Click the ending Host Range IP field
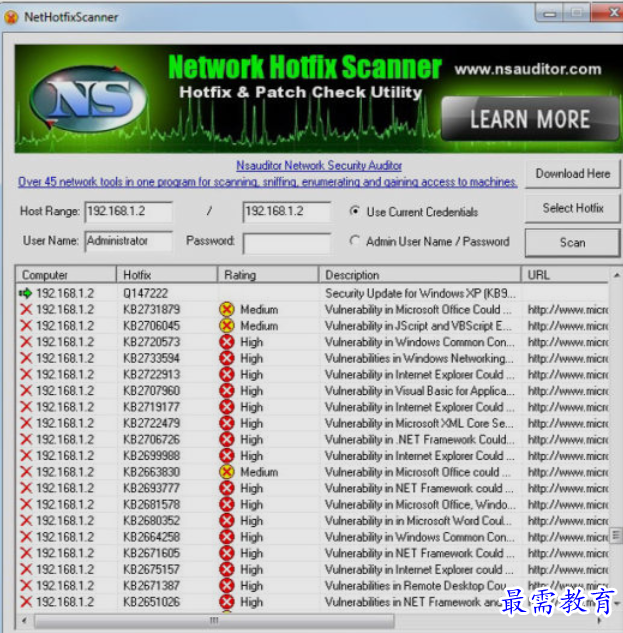 coord(287,212)
